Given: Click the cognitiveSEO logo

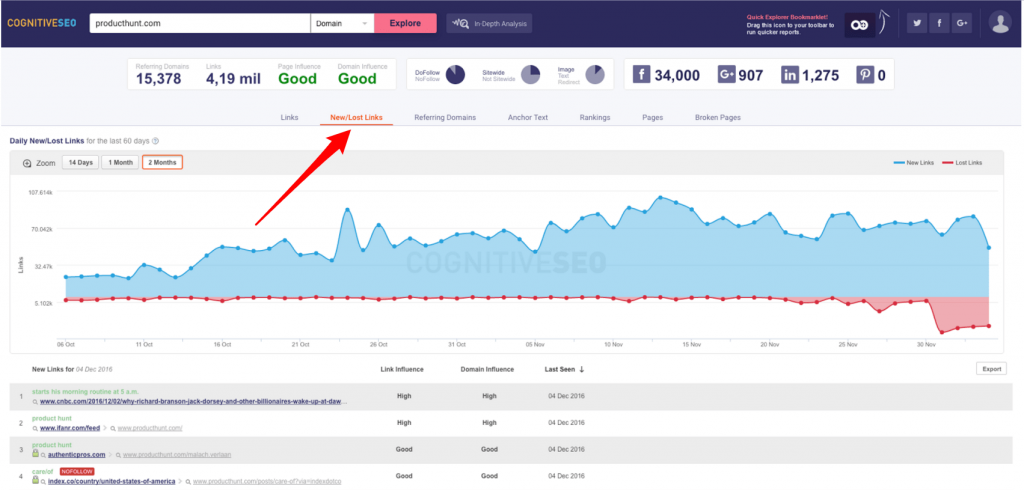Looking at the screenshot, I should tap(42, 23).
